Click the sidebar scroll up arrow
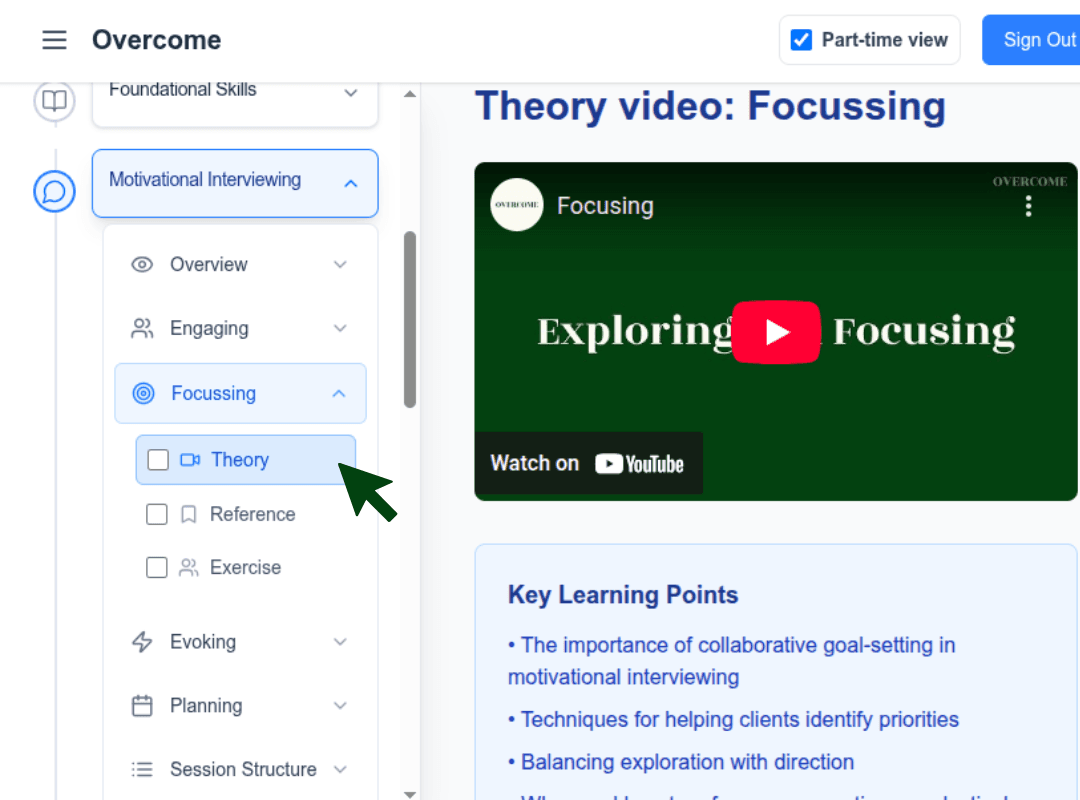Viewport: 1080px width, 800px height. [410, 94]
